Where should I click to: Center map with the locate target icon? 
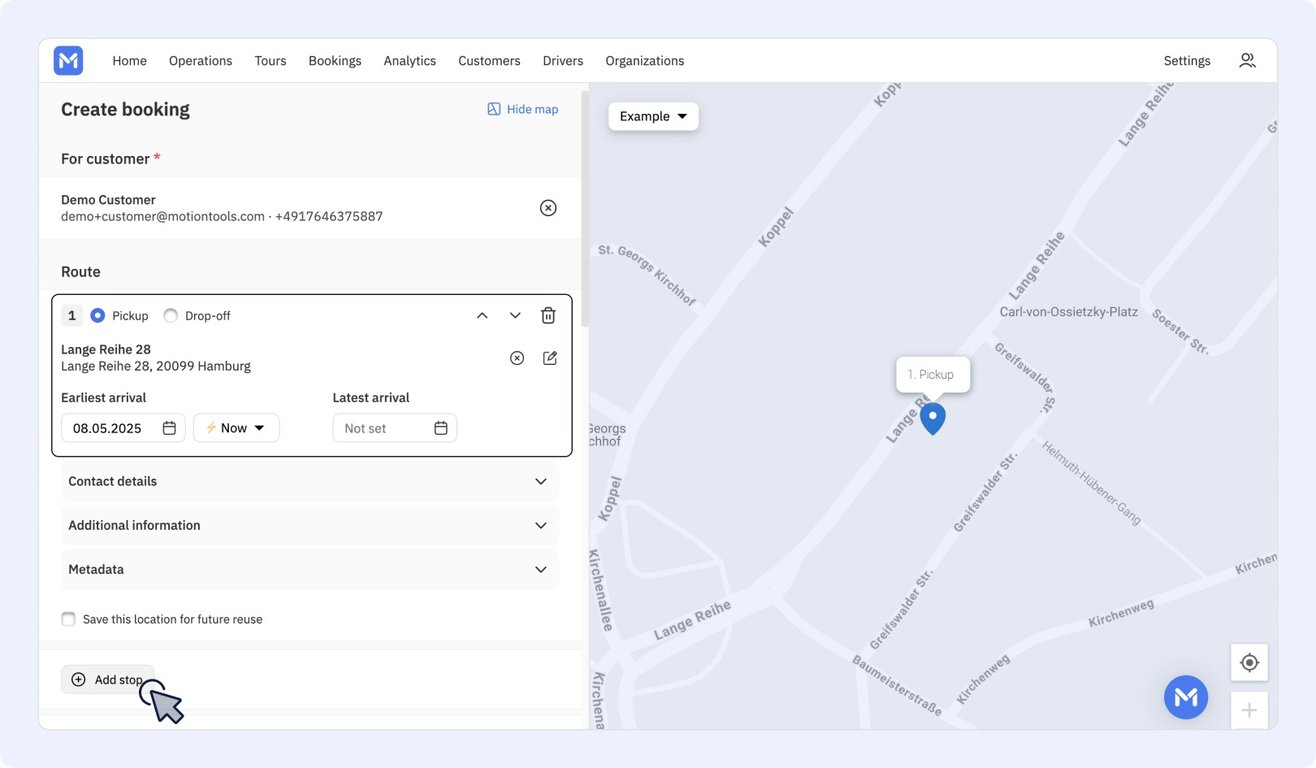(x=1249, y=662)
